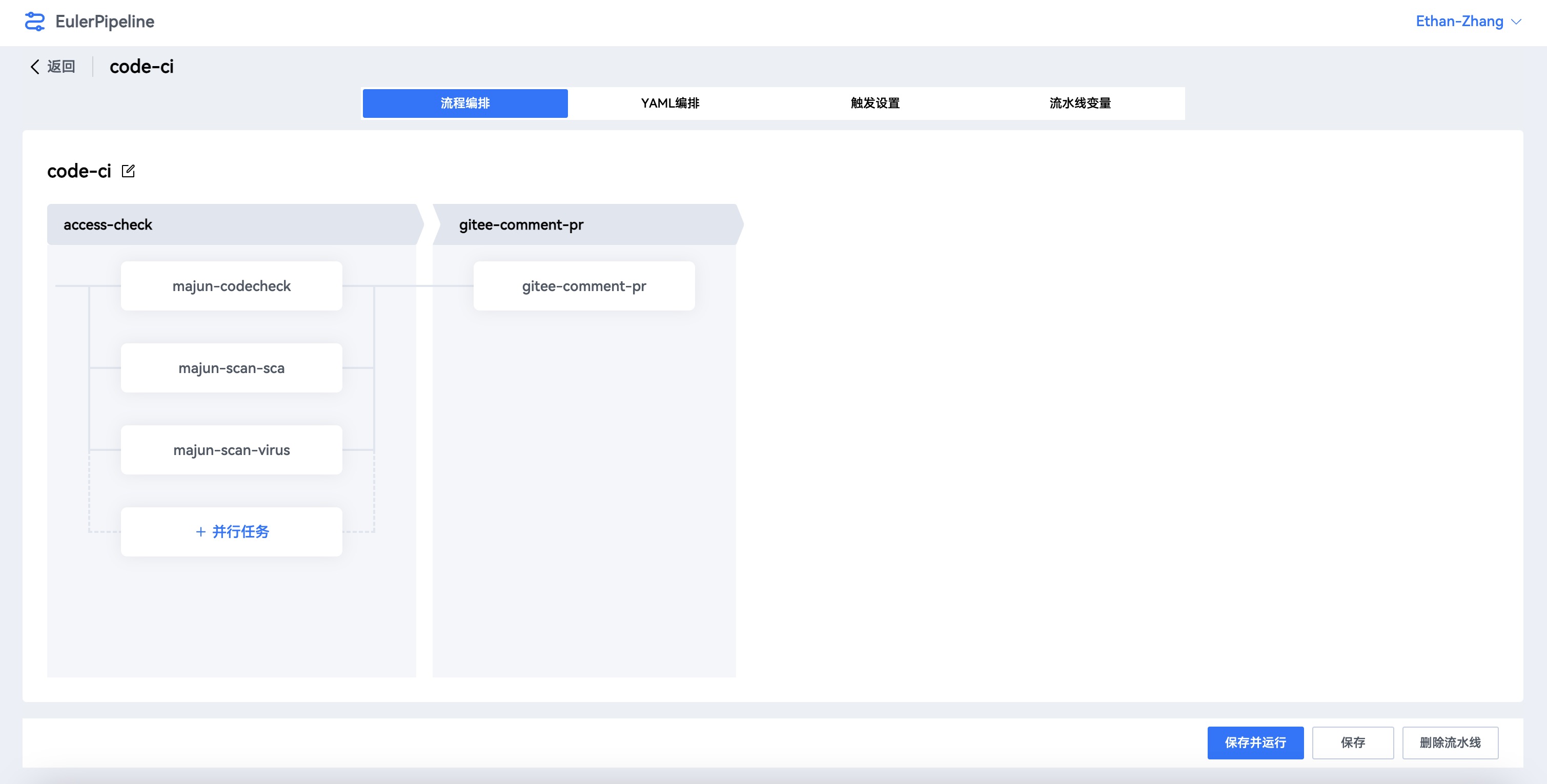
Task: Select the gitee-comment-pr task node
Action: [x=584, y=286]
